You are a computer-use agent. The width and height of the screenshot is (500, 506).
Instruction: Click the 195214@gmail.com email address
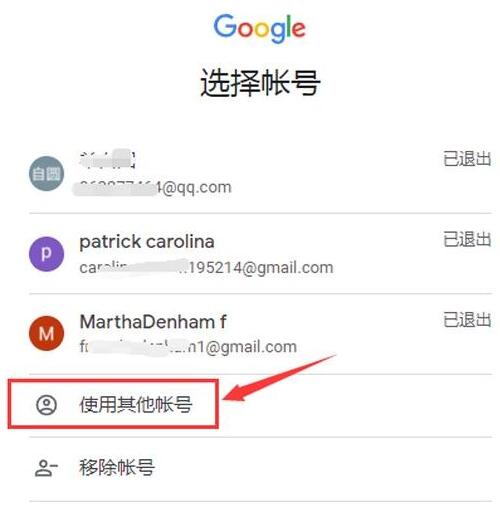tap(206, 268)
